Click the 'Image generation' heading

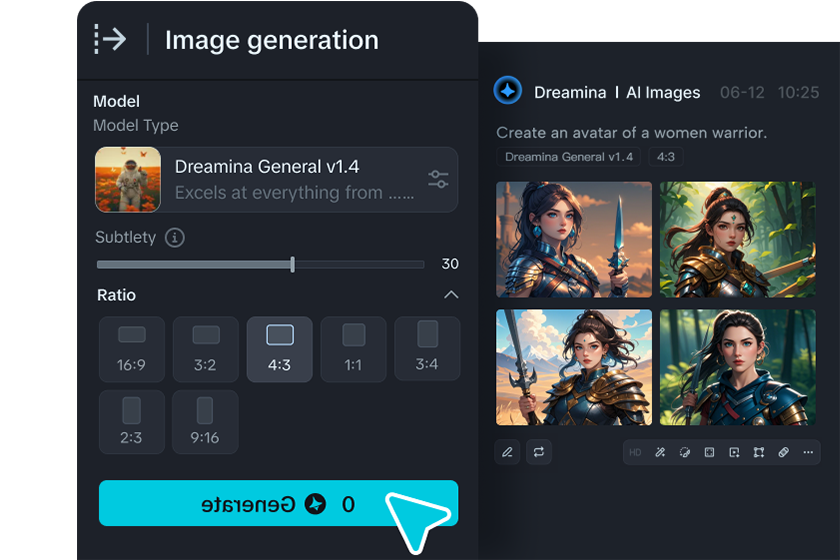pos(272,40)
